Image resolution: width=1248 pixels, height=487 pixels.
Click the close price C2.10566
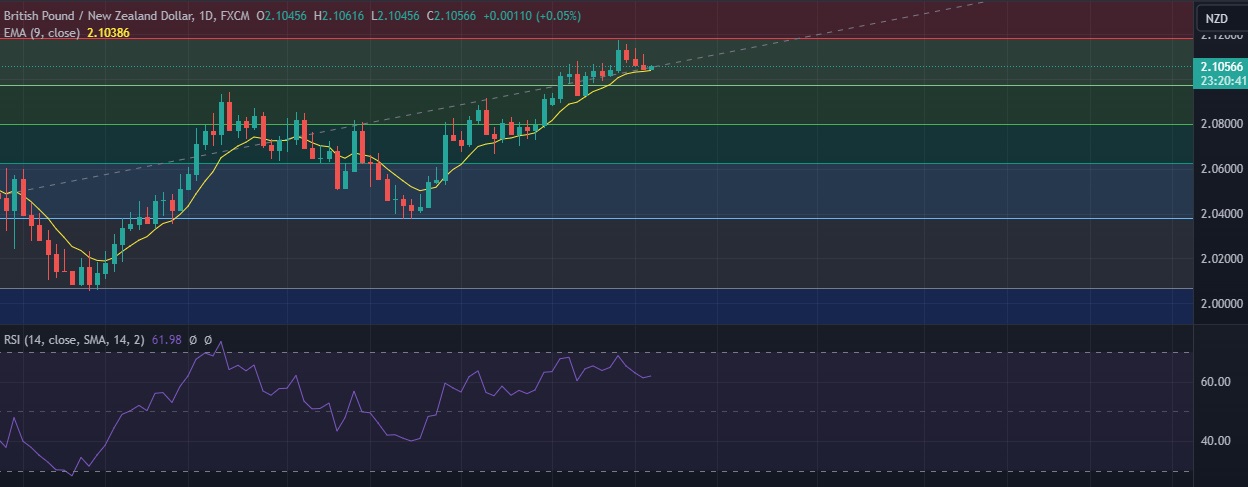click(x=449, y=17)
